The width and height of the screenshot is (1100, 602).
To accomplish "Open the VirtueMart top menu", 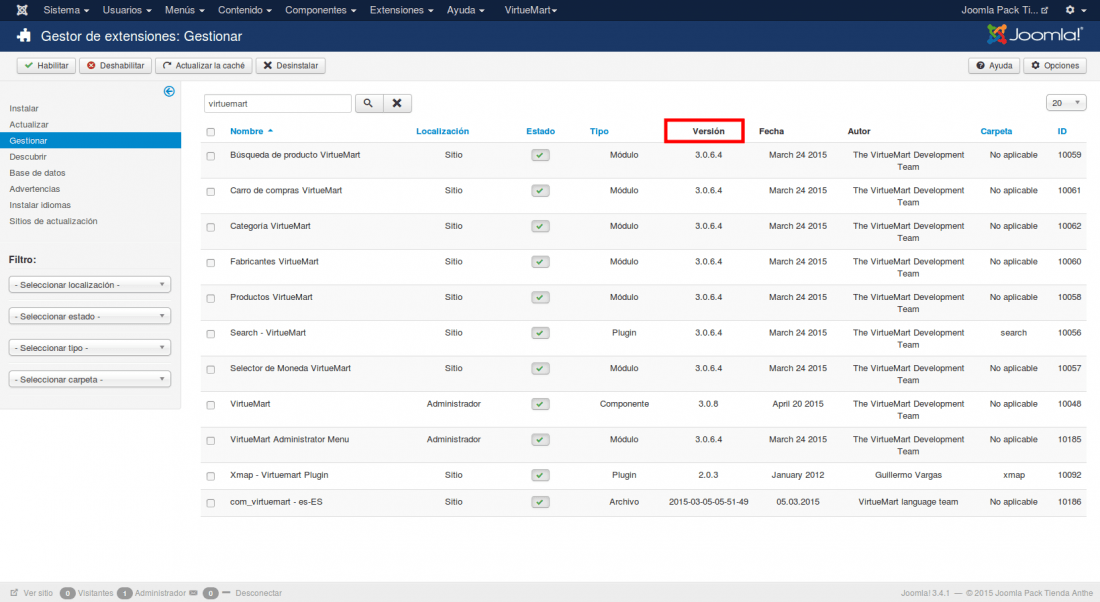I will pyautogui.click(x=530, y=10).
